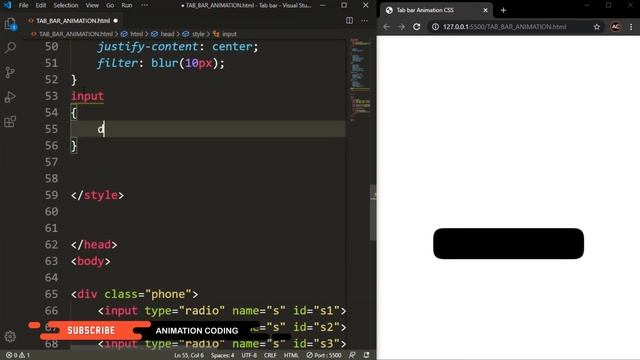Open the Manage gear in activity bar
This screenshot has height=360, width=640.
pyautogui.click(x=10, y=336)
